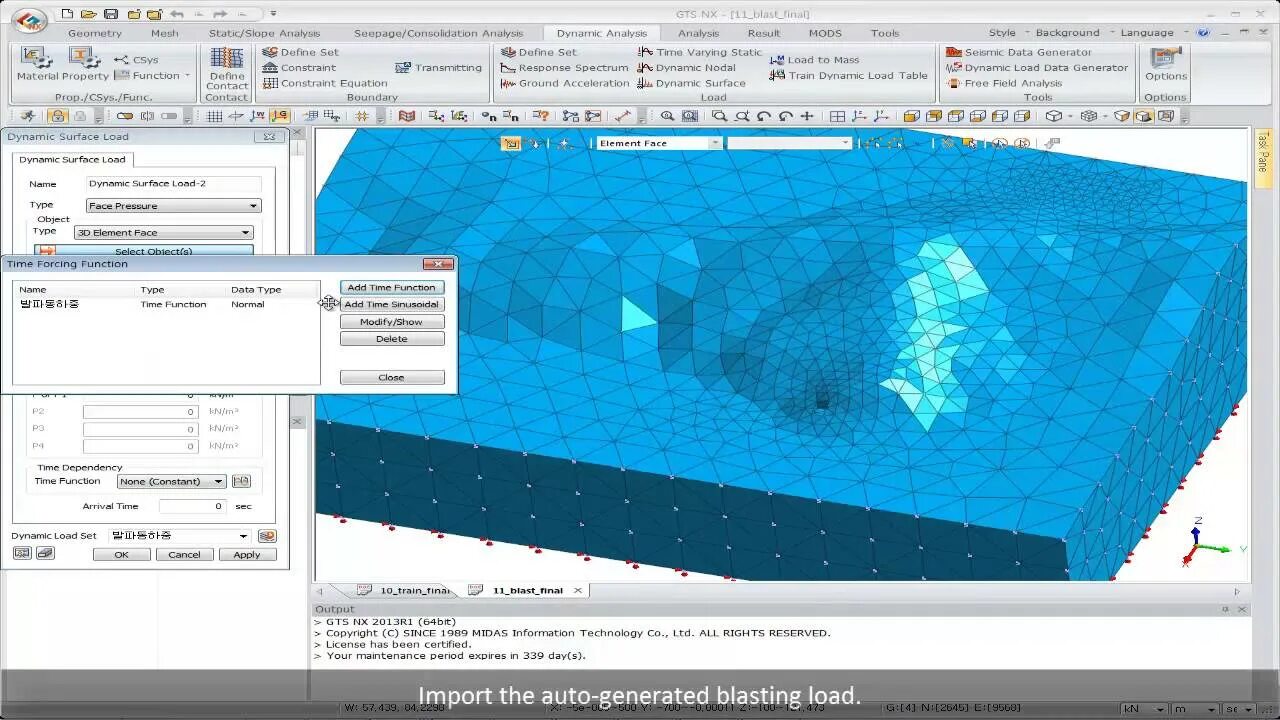Image resolution: width=1280 pixels, height=720 pixels.
Task: Open the Options settings icon
Action: click(x=1166, y=64)
